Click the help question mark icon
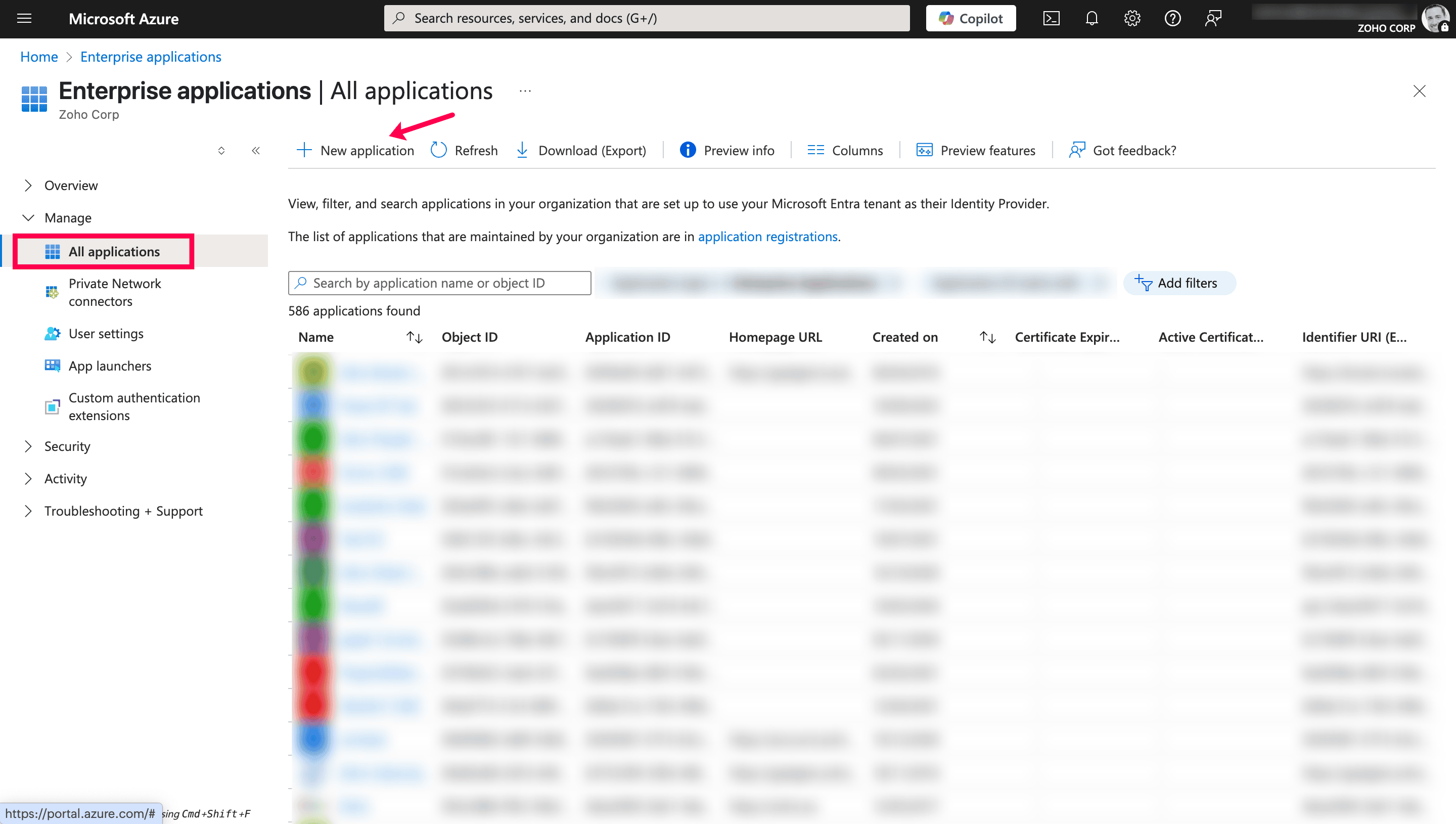This screenshot has height=824, width=1456. 1172,18
